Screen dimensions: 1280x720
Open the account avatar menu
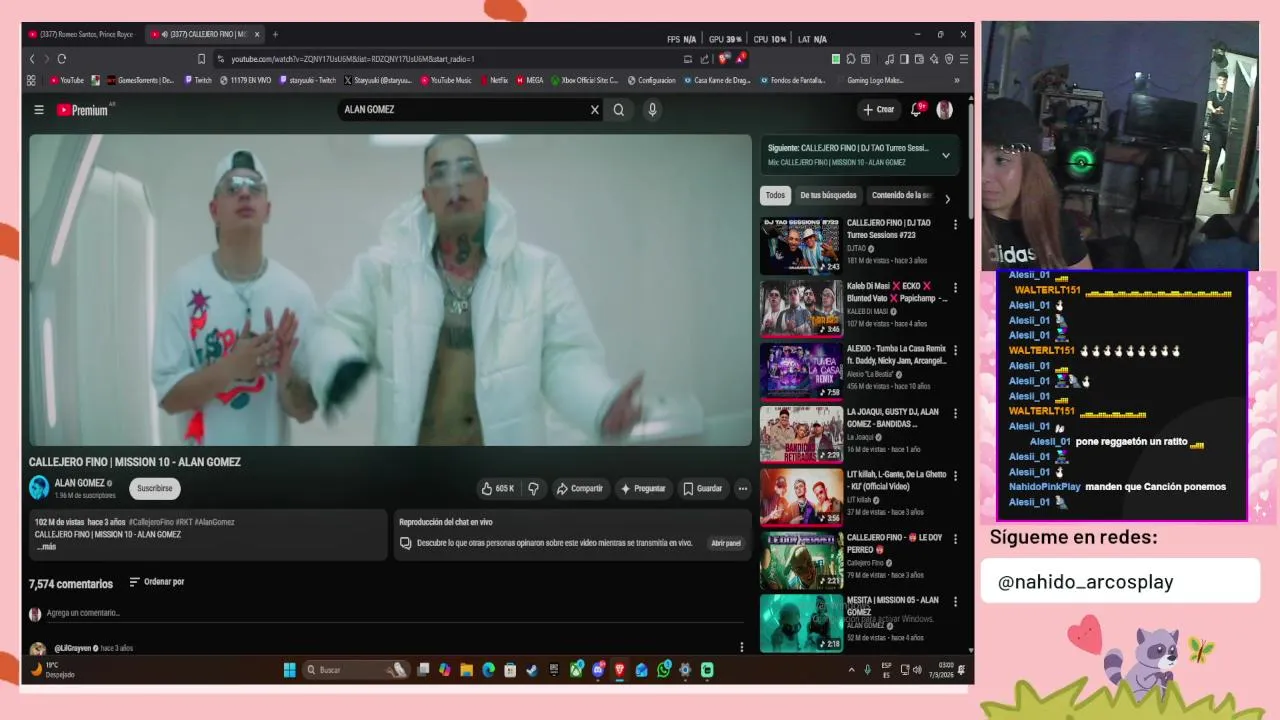pyautogui.click(x=944, y=110)
